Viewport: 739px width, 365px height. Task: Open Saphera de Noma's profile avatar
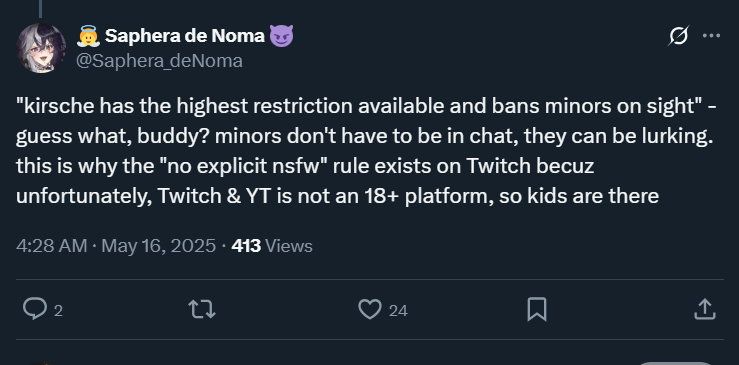tap(41, 48)
